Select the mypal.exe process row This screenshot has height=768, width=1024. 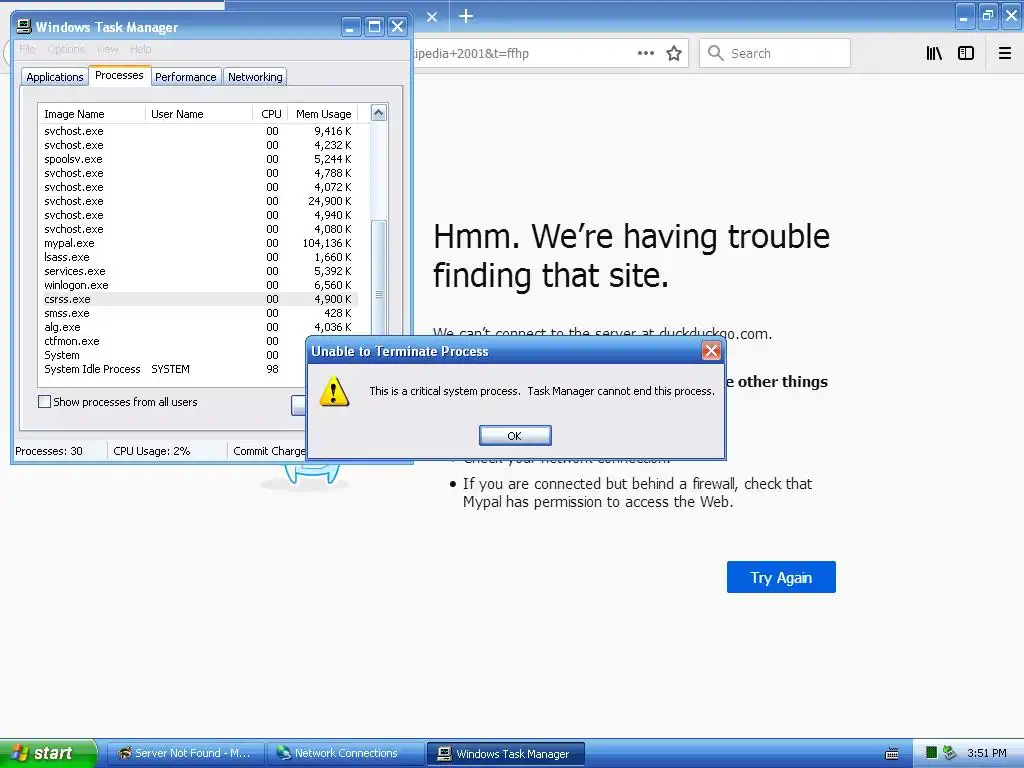click(x=198, y=243)
